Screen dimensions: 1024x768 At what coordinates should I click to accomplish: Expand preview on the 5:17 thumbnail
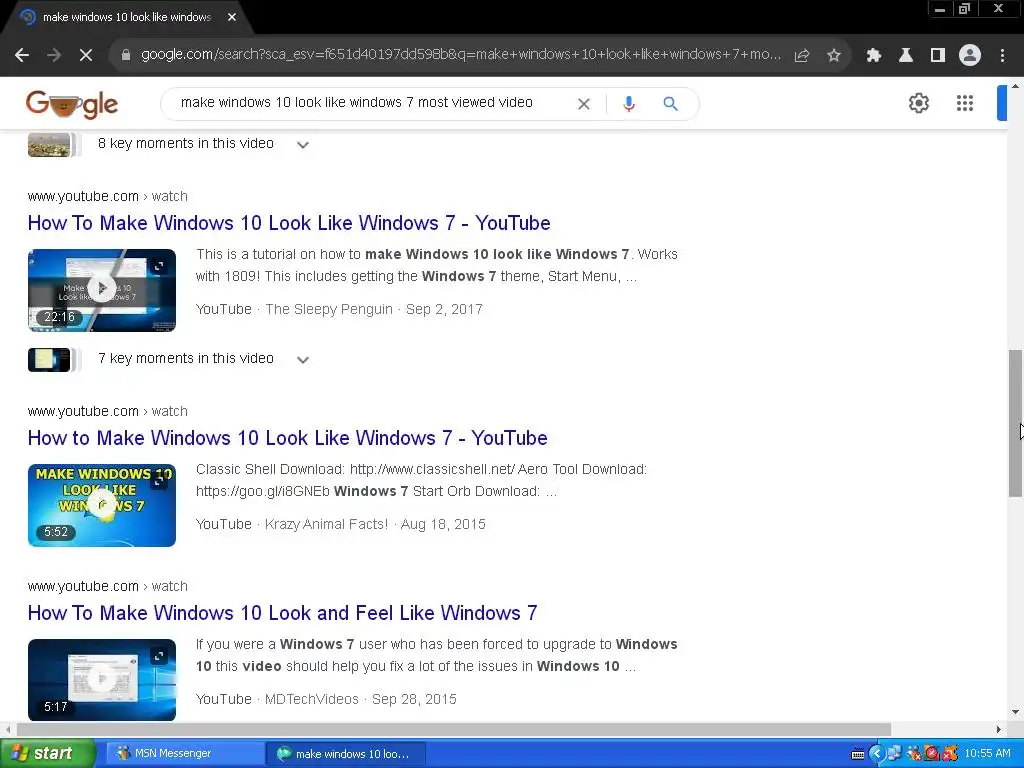click(159, 656)
